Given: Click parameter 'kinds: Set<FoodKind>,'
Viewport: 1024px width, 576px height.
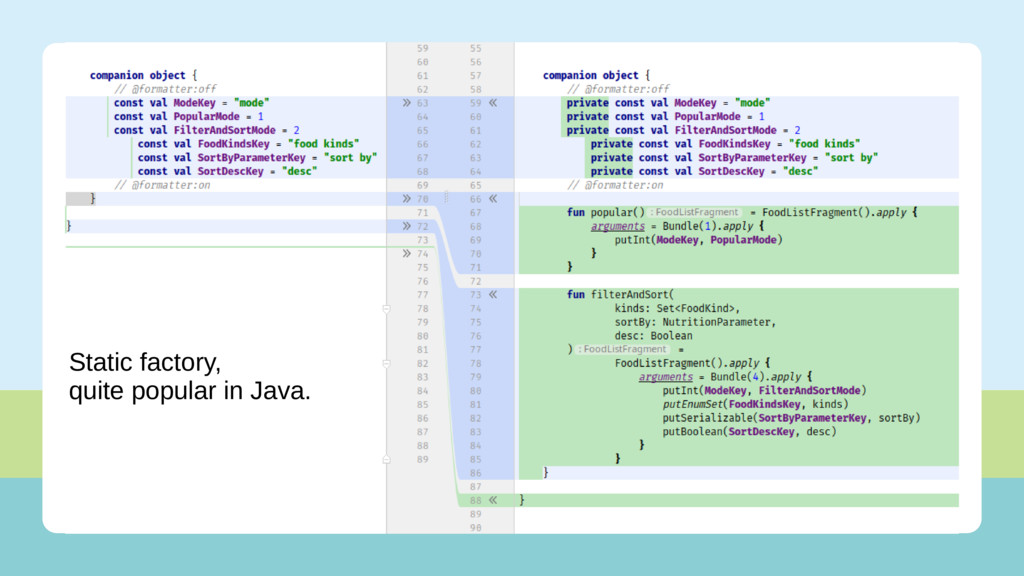Looking at the screenshot, I should coord(677,308).
